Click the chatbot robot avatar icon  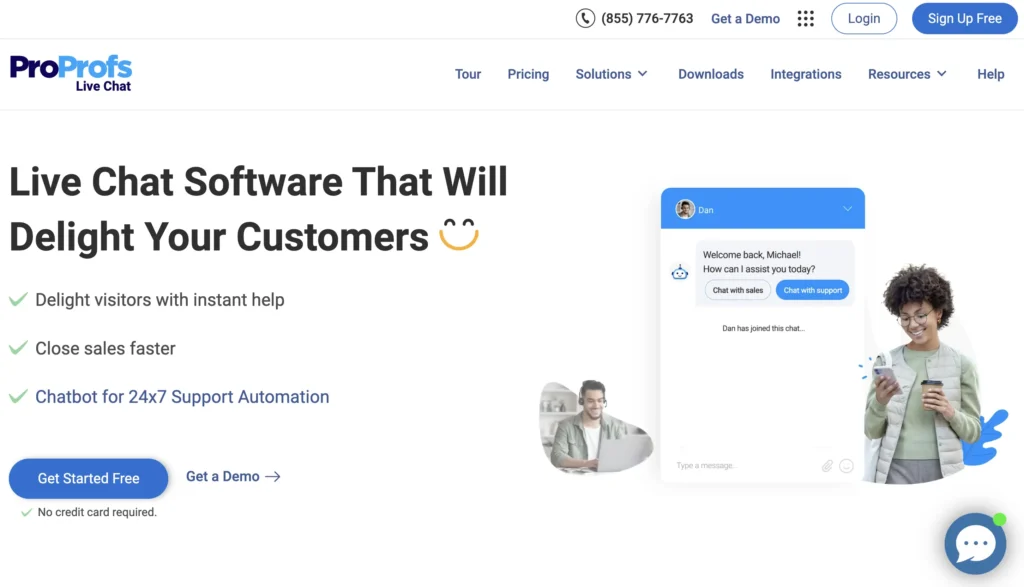pos(680,272)
